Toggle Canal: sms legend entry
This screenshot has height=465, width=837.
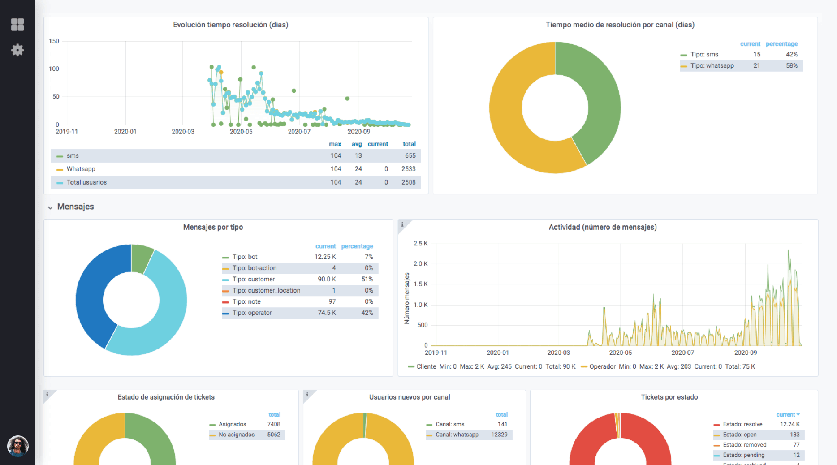point(448,424)
